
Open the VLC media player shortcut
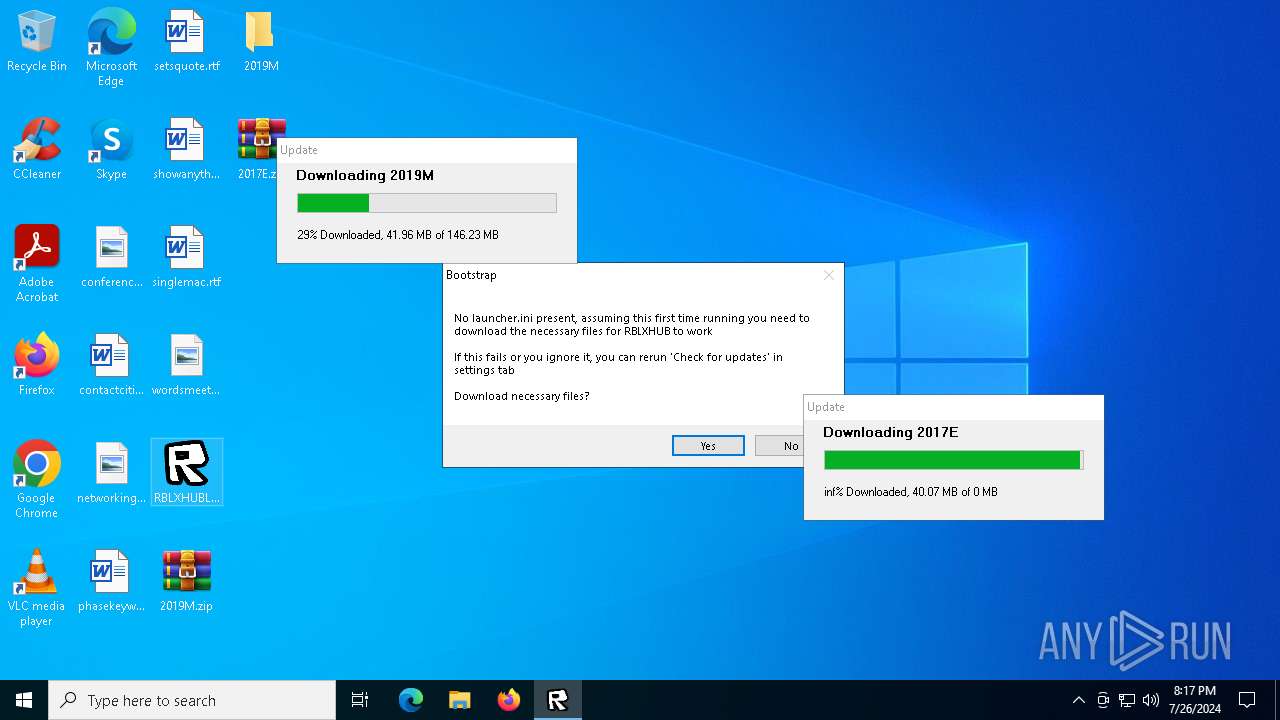[x=37, y=587]
